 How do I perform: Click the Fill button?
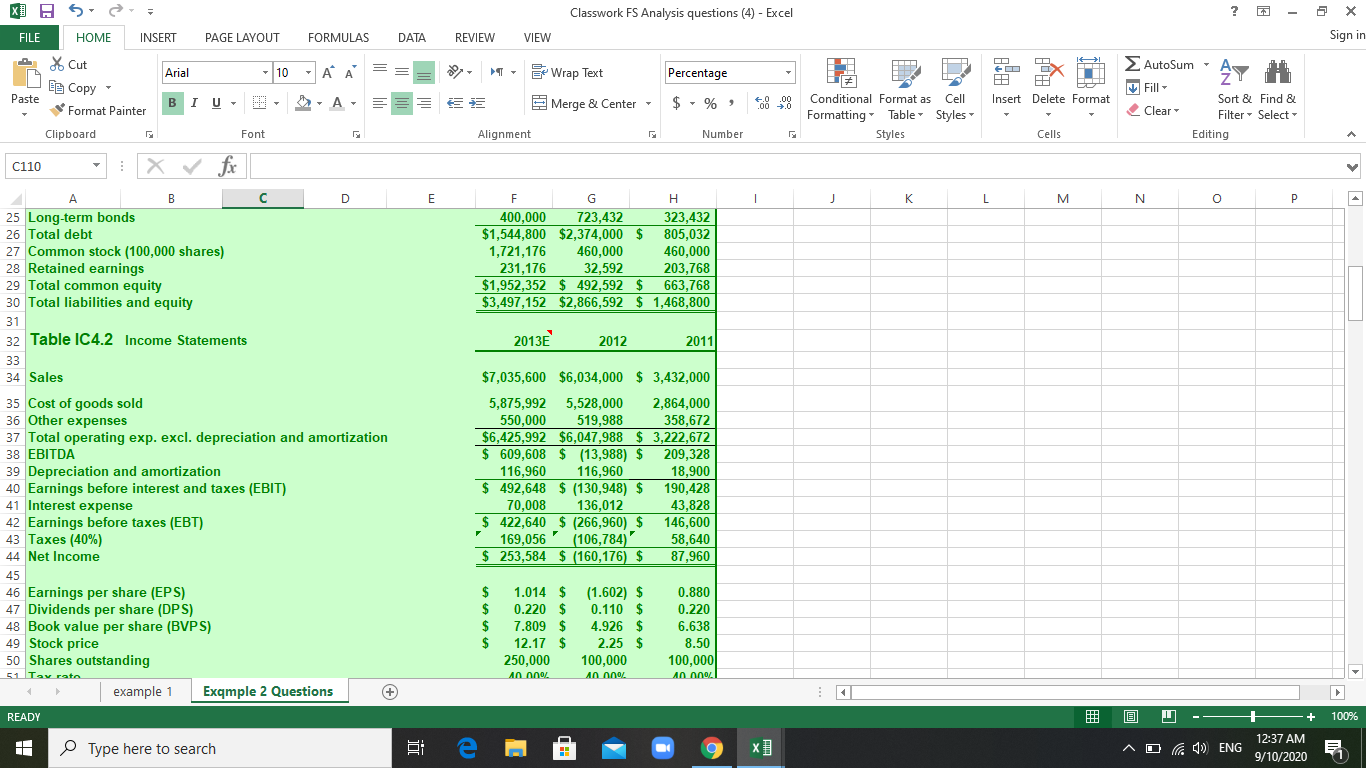pyautogui.click(x=1146, y=88)
